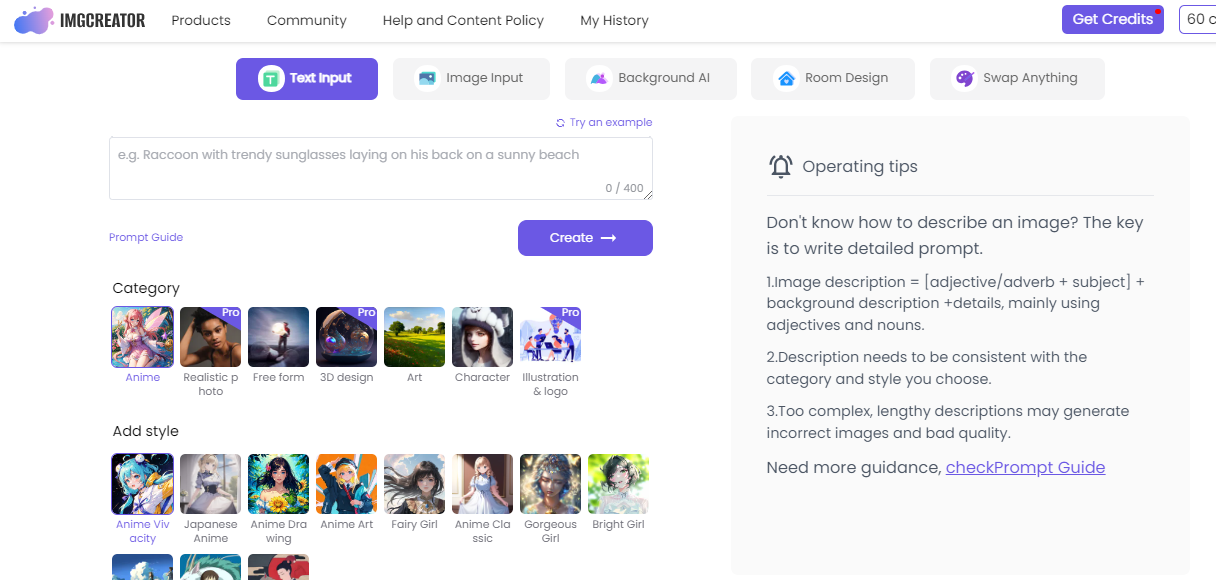Screen dimensions: 1216x580
Task: Focus the prompt description text box
Action: click(x=381, y=169)
